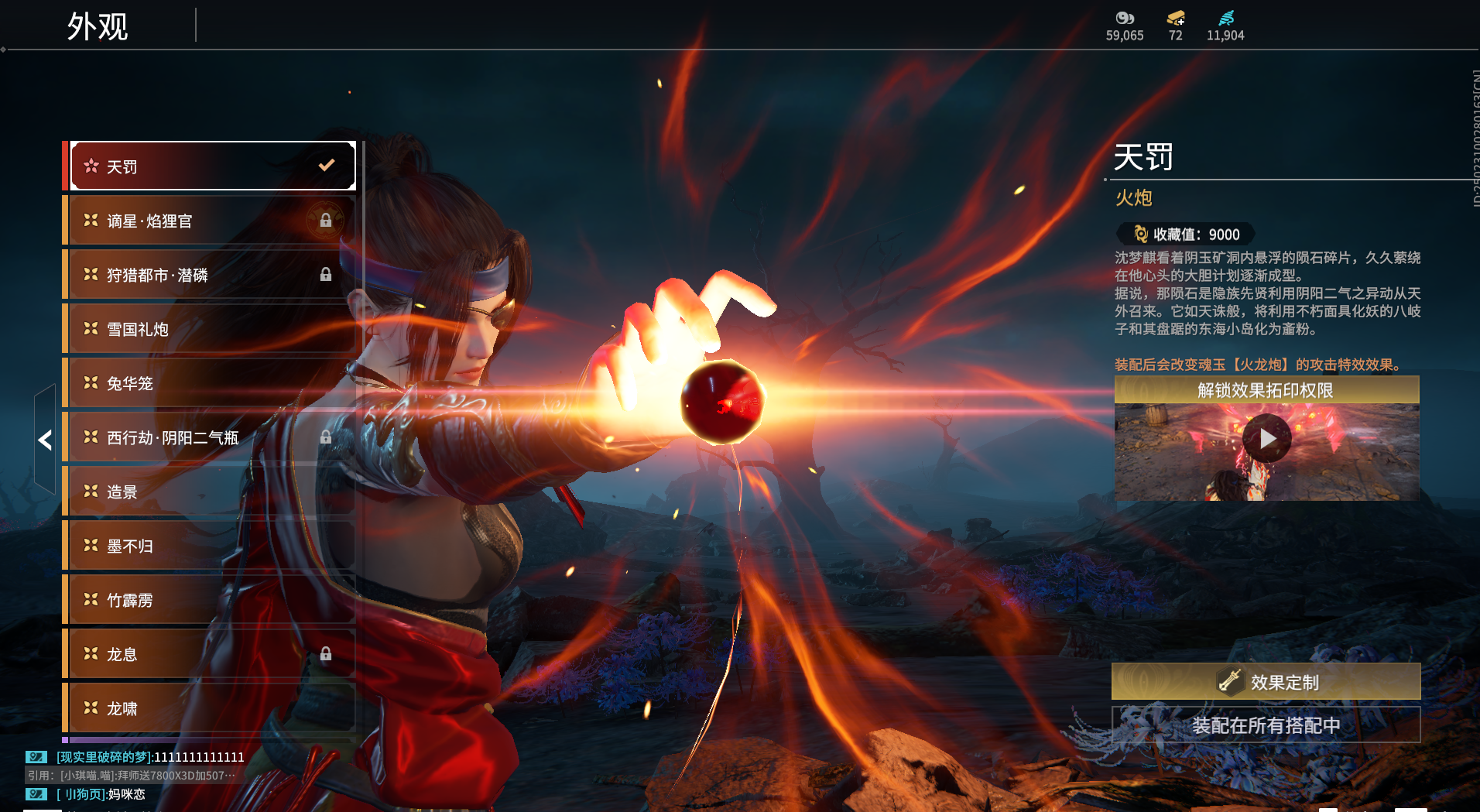Viewport: 1480px width, 812px height.
Task: Click the lock icon on 谪星·焰狸官
Action: click(326, 221)
